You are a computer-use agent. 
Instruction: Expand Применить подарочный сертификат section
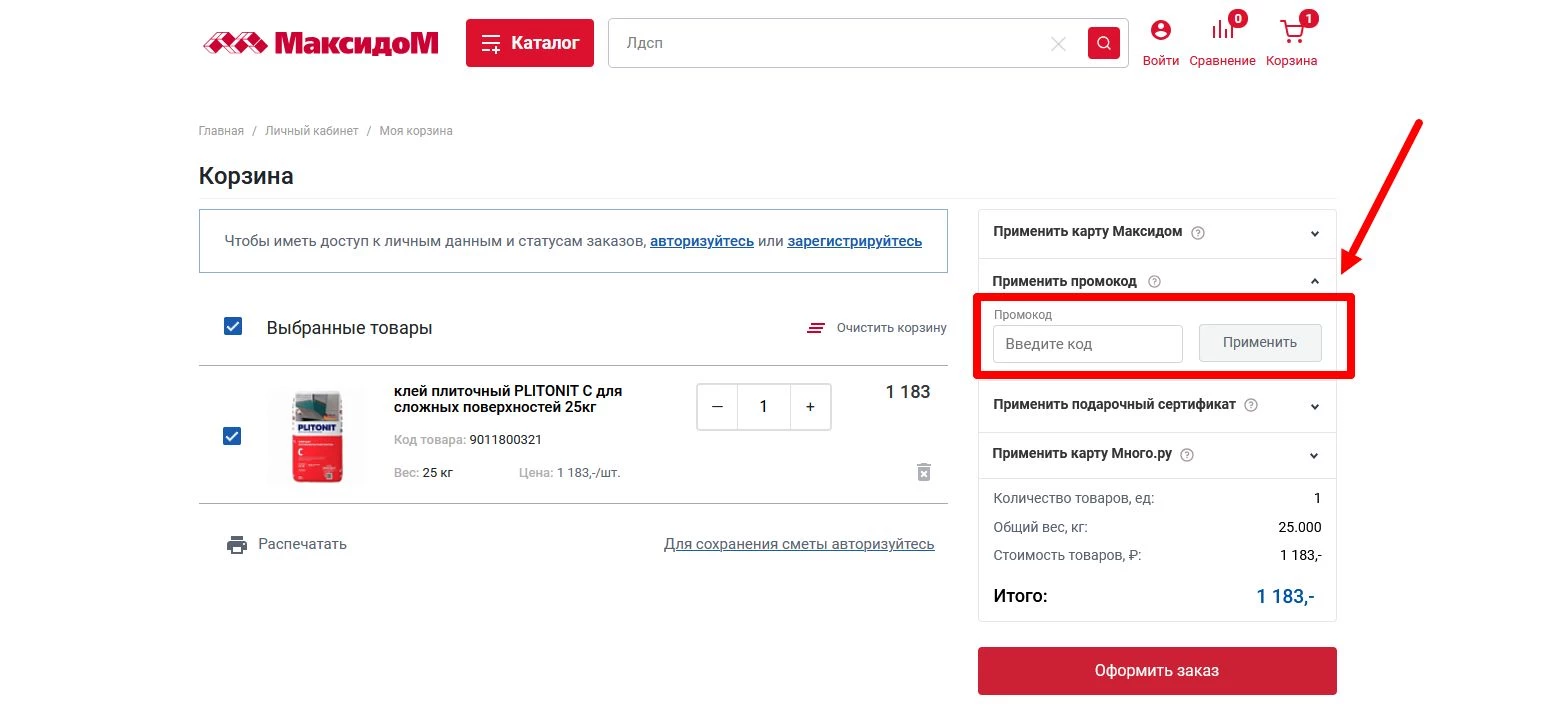[x=1315, y=405]
